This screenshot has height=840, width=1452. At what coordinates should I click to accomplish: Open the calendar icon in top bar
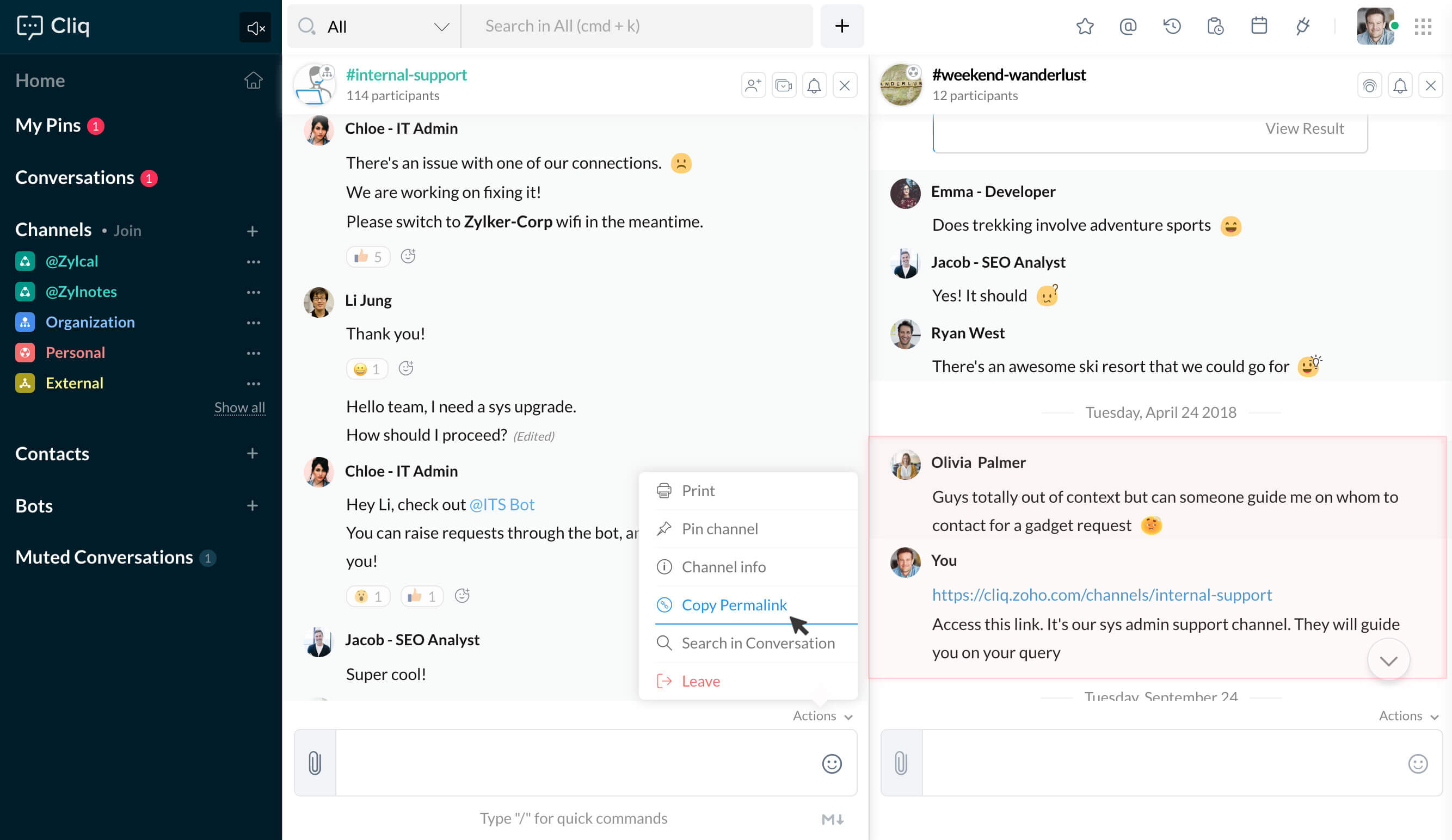point(1259,26)
